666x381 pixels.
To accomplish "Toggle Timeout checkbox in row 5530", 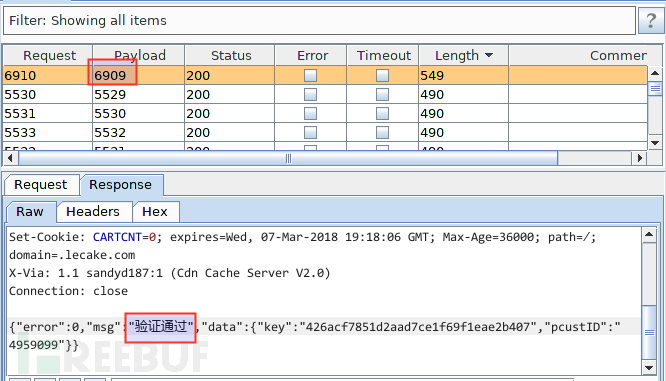I will (382, 94).
